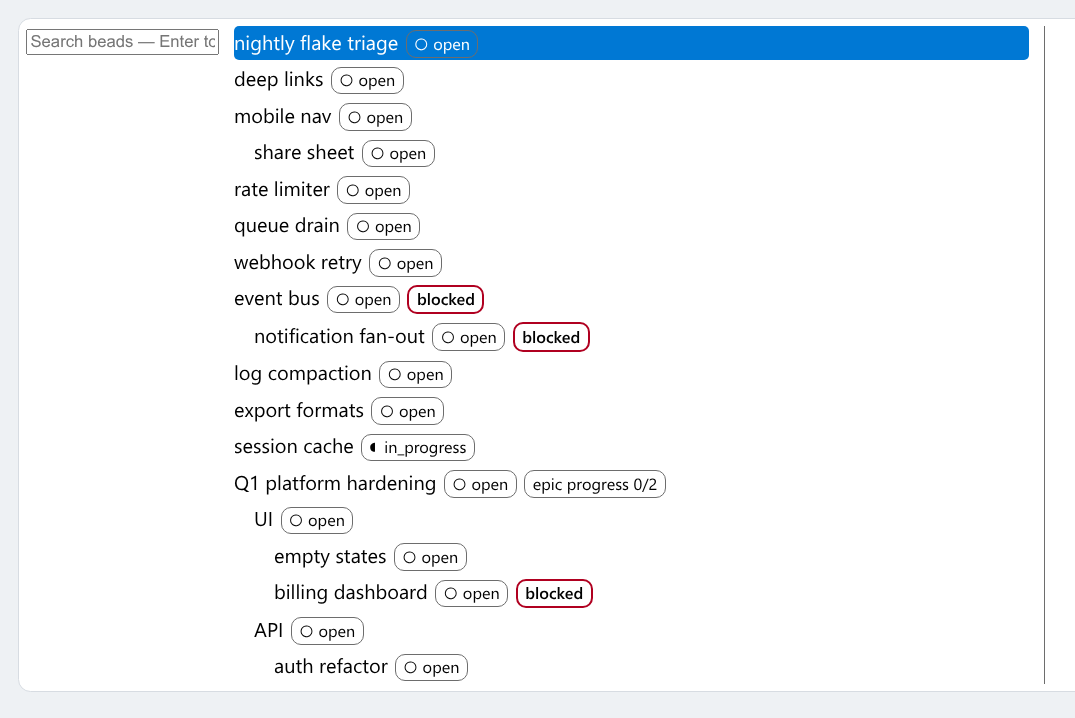Select the API group item
The height and width of the screenshot is (718, 1075).
click(x=641, y=631)
